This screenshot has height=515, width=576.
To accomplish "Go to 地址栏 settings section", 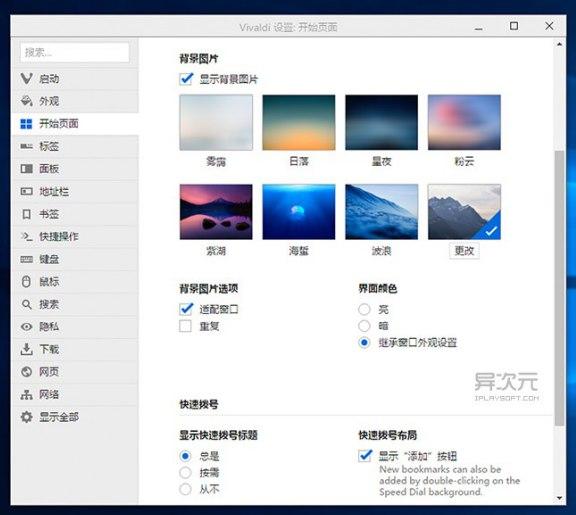I will [x=75, y=191].
